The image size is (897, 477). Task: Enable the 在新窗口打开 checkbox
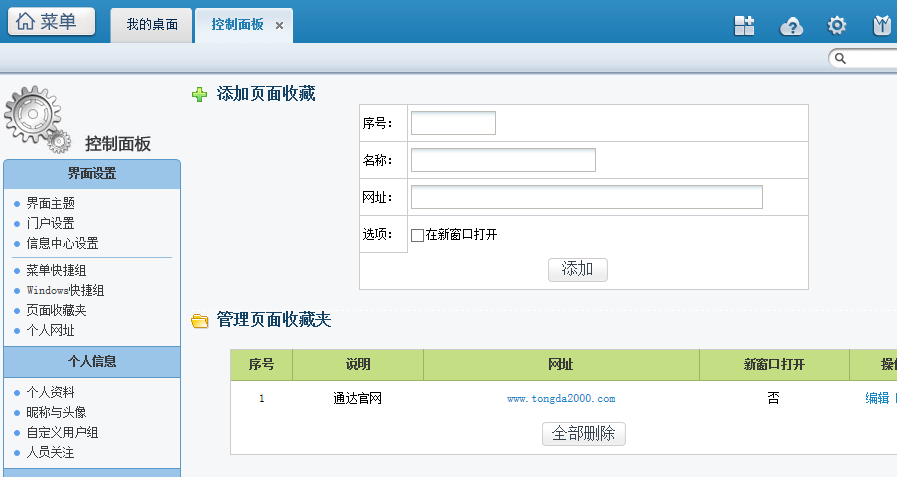[x=418, y=235]
